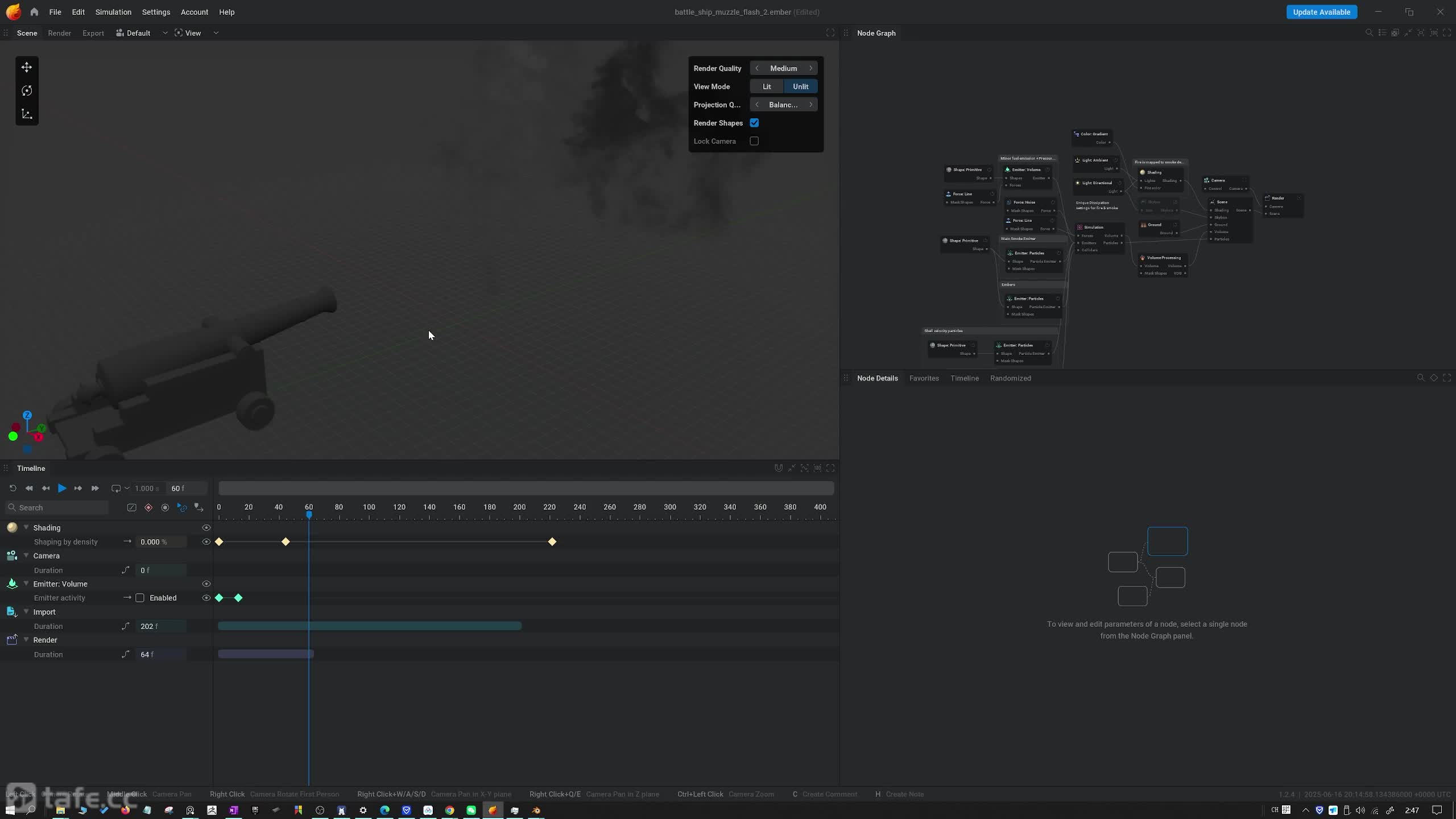Viewport: 1456px width, 819px height.
Task: Open the Simulation menu
Action: click(x=113, y=12)
